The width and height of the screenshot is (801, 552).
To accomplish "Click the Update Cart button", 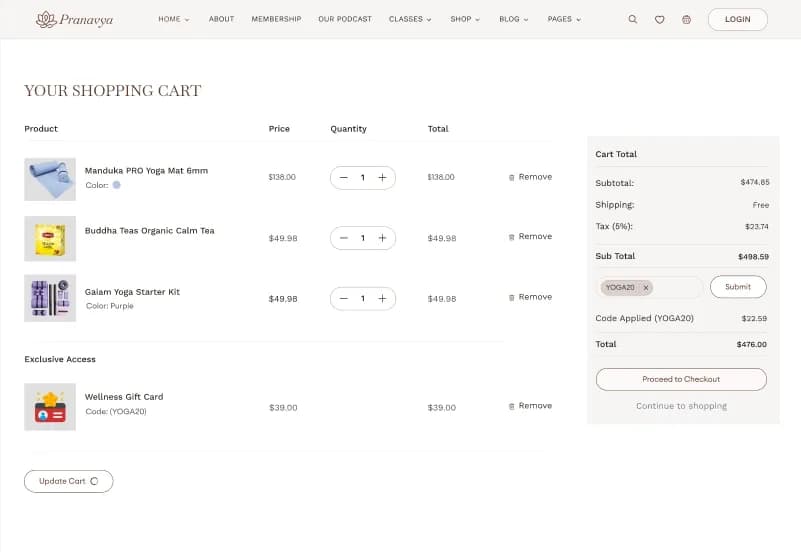I will [x=68, y=481].
